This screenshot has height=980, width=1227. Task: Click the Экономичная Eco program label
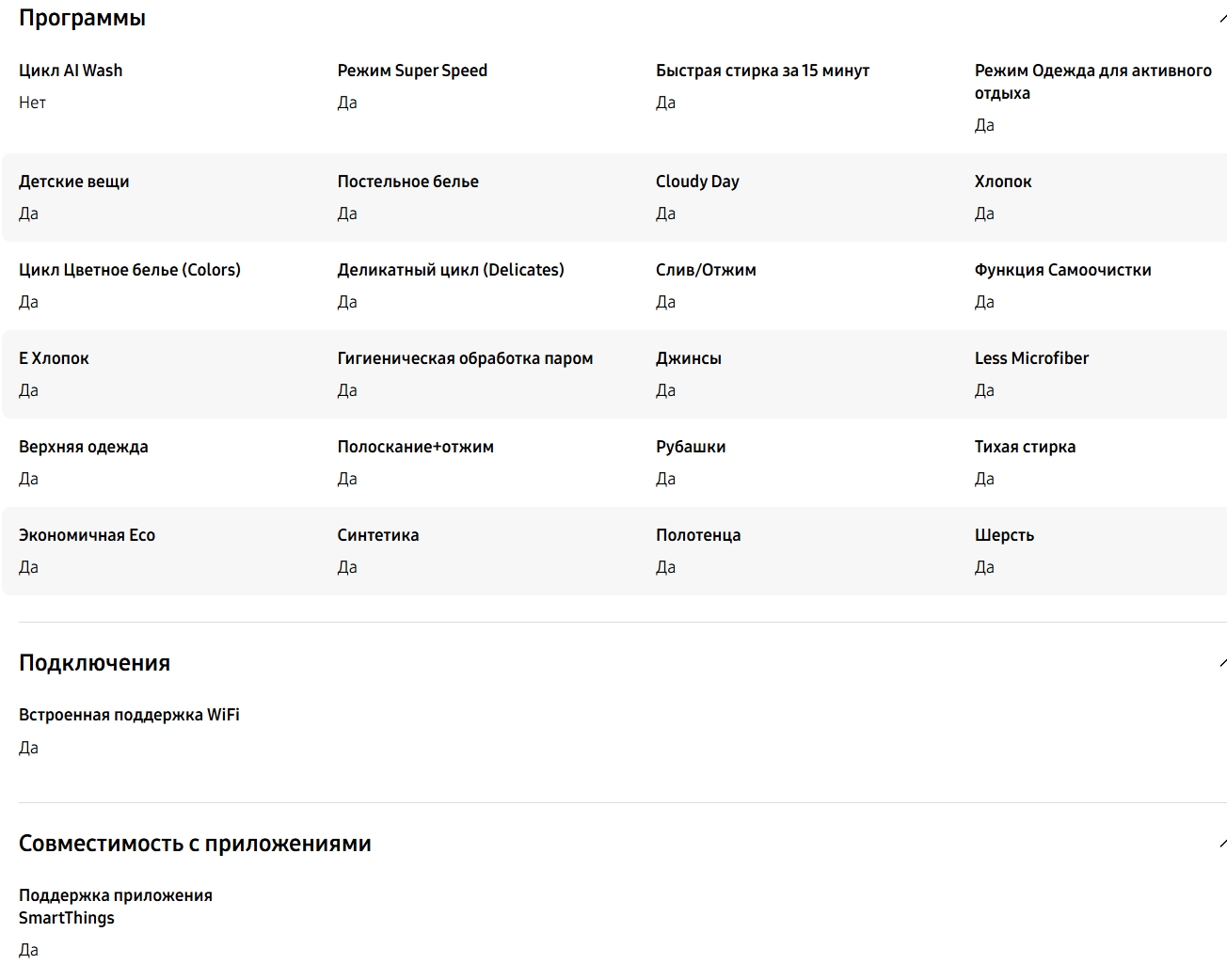pyautogui.click(x=87, y=535)
